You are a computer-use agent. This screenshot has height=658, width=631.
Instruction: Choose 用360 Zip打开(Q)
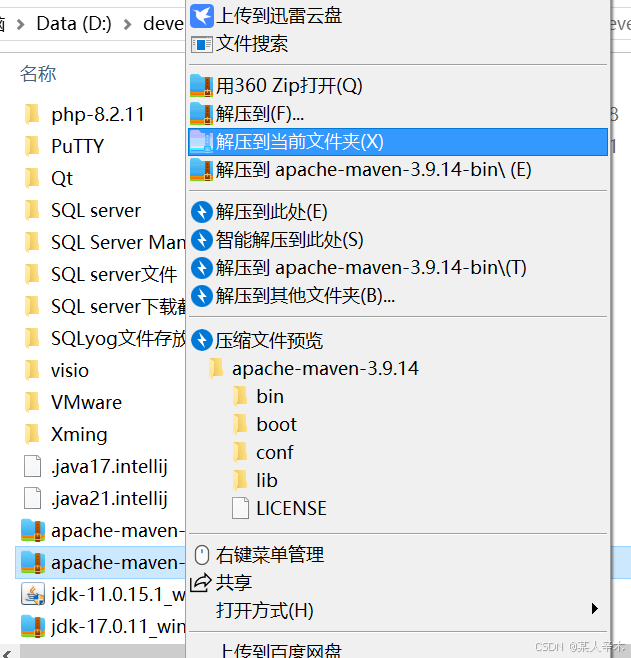click(398, 86)
